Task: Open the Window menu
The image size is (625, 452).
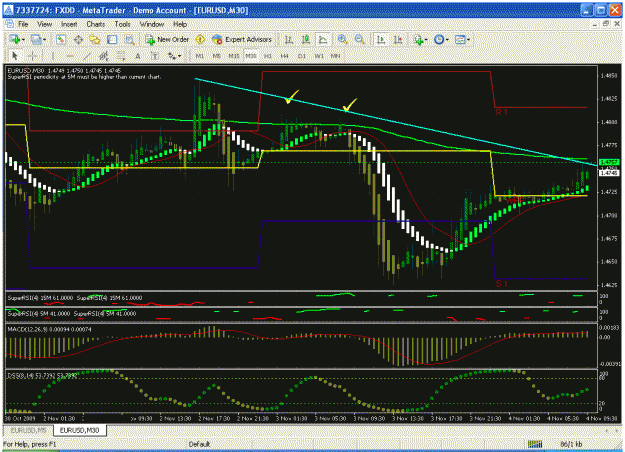Action: pos(152,24)
